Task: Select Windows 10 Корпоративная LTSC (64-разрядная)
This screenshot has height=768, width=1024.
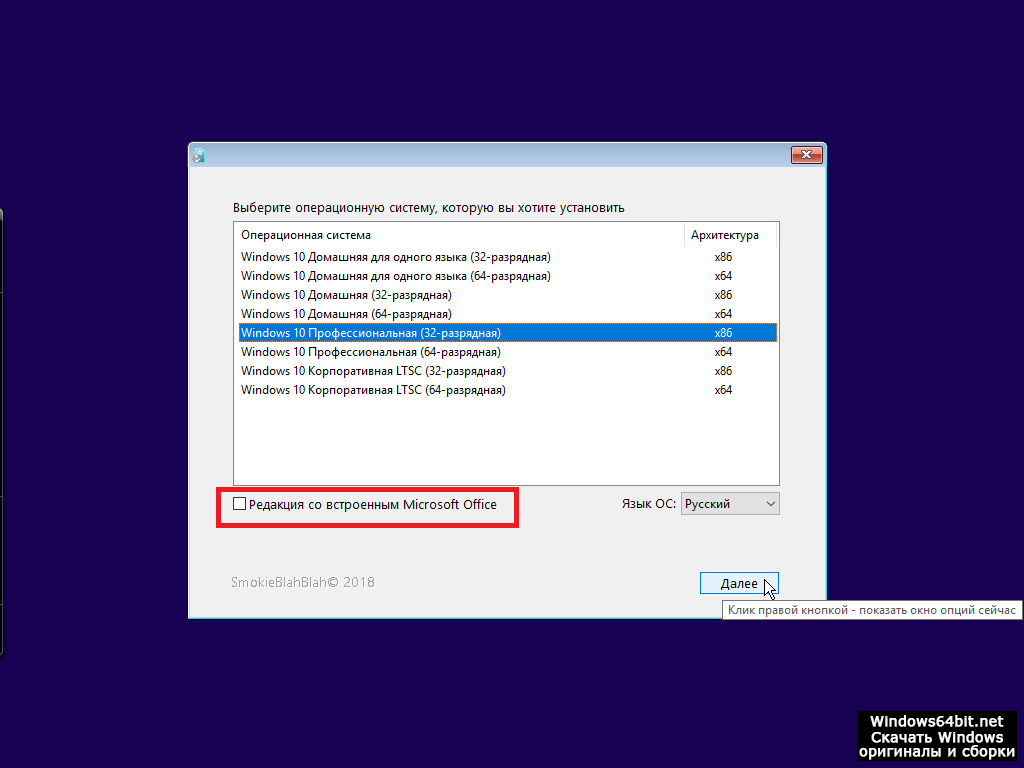Action: (x=373, y=390)
